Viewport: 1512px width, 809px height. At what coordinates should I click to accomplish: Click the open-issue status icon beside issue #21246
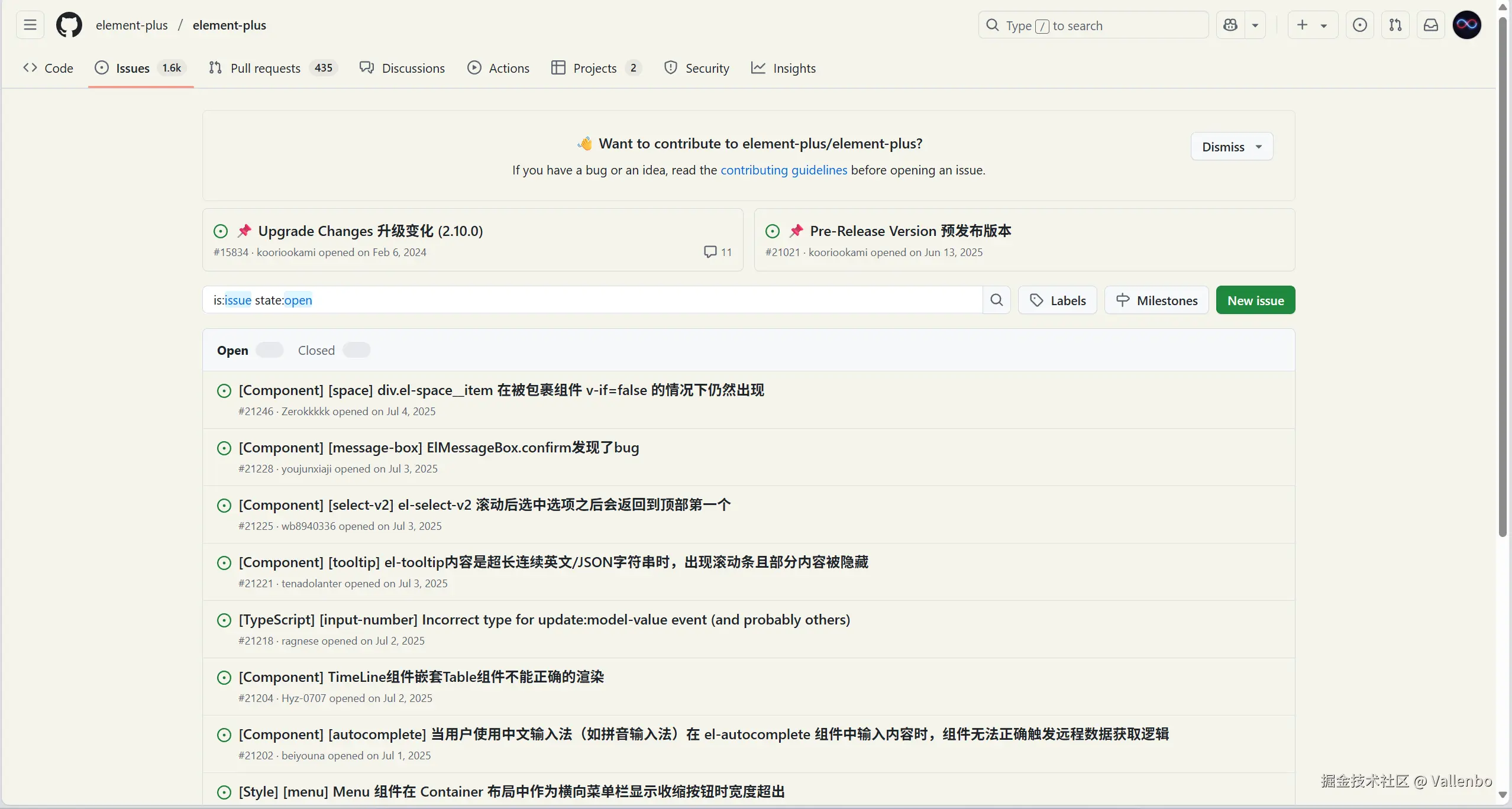tap(223, 390)
